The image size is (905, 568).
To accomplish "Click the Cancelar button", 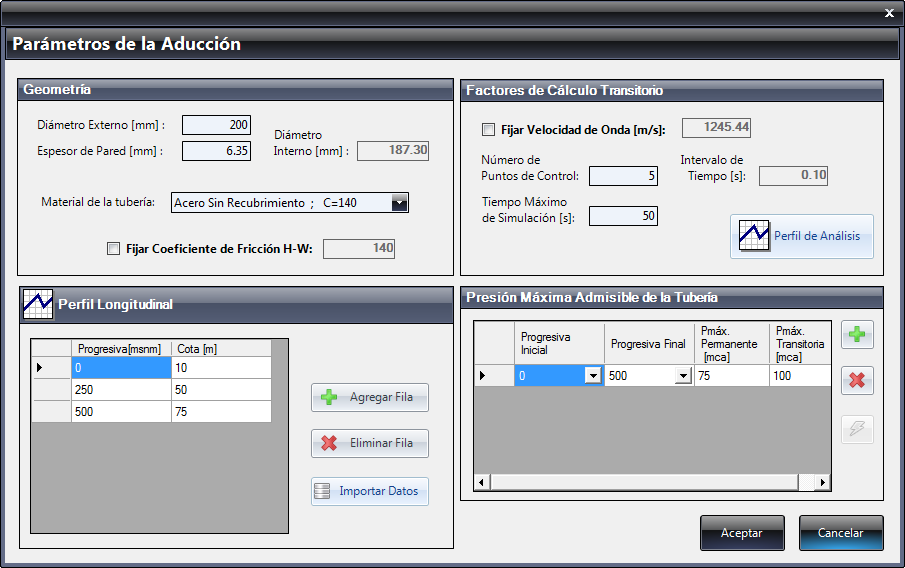I will (841, 533).
